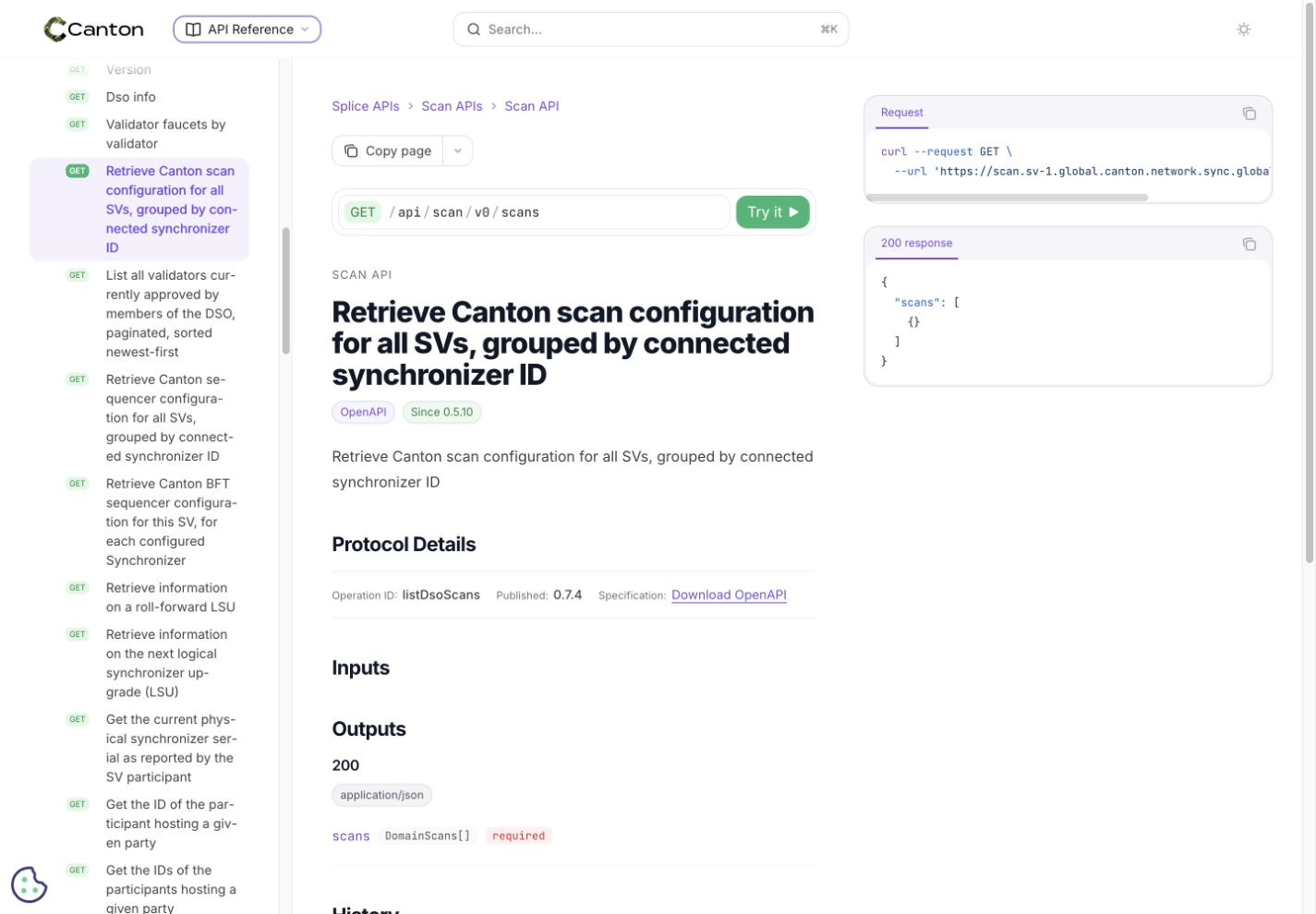
Task: Open Get the ID of the participant item
Action: (x=139, y=824)
